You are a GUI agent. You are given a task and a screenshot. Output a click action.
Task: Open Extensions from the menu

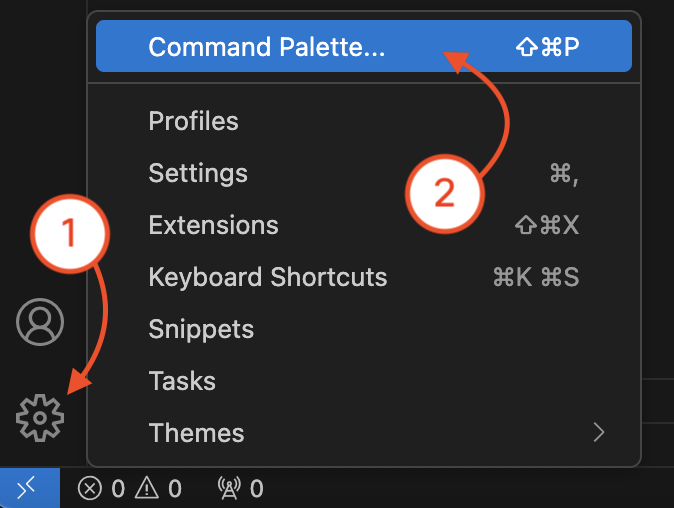click(x=213, y=225)
